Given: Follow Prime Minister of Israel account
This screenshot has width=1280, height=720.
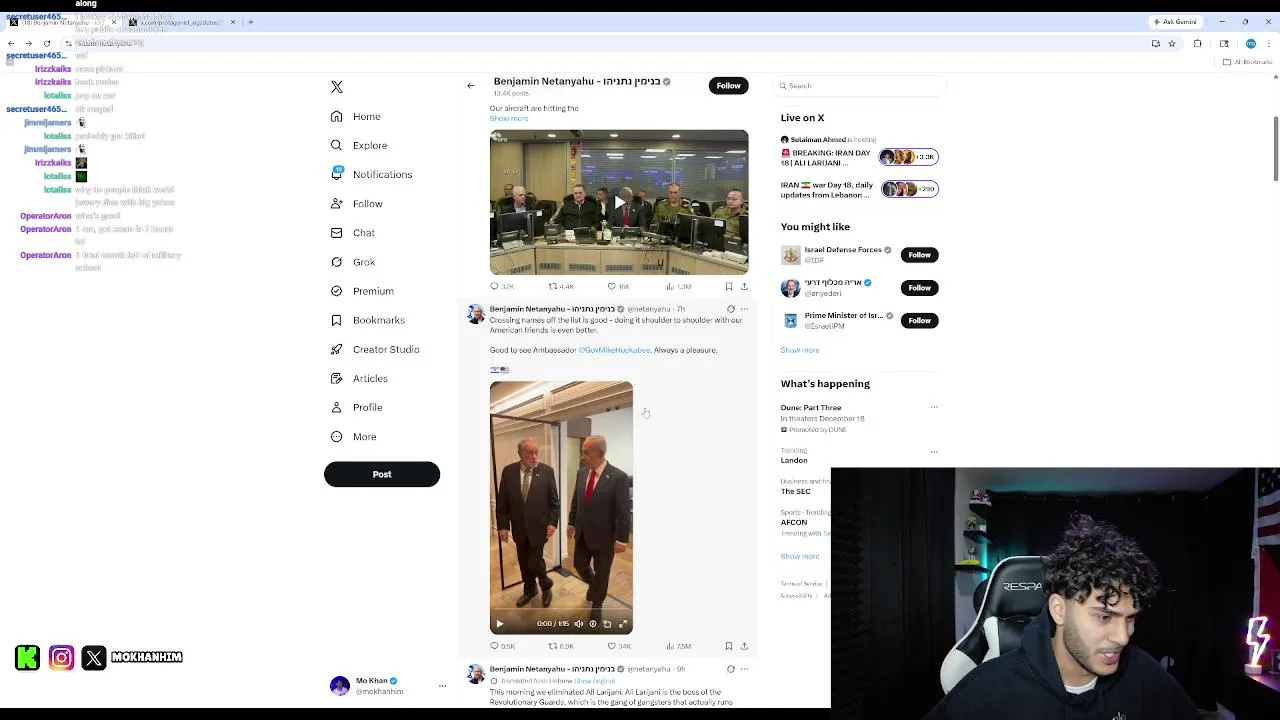Looking at the screenshot, I should point(919,320).
